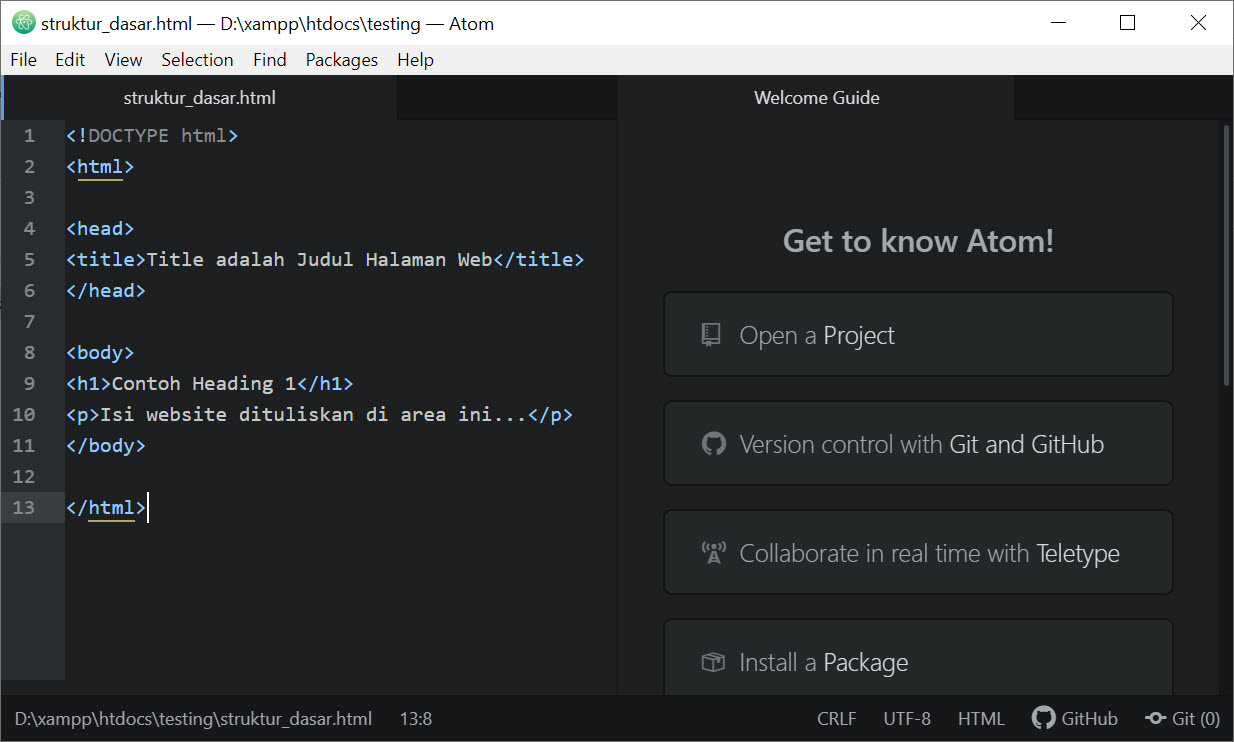This screenshot has height=742, width=1234.
Task: Click the UTF-8 encoding selector
Action: pyautogui.click(x=907, y=718)
